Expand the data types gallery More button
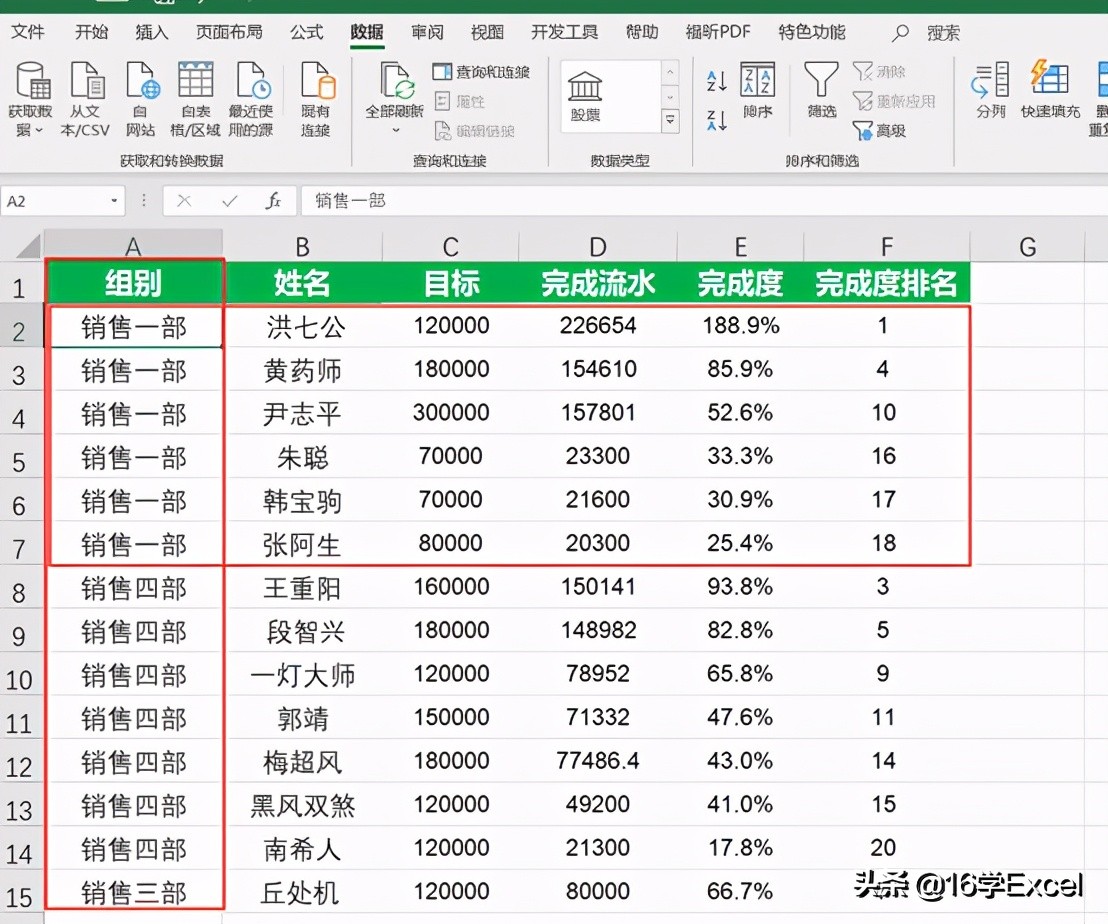This screenshot has width=1108, height=924. click(x=670, y=121)
